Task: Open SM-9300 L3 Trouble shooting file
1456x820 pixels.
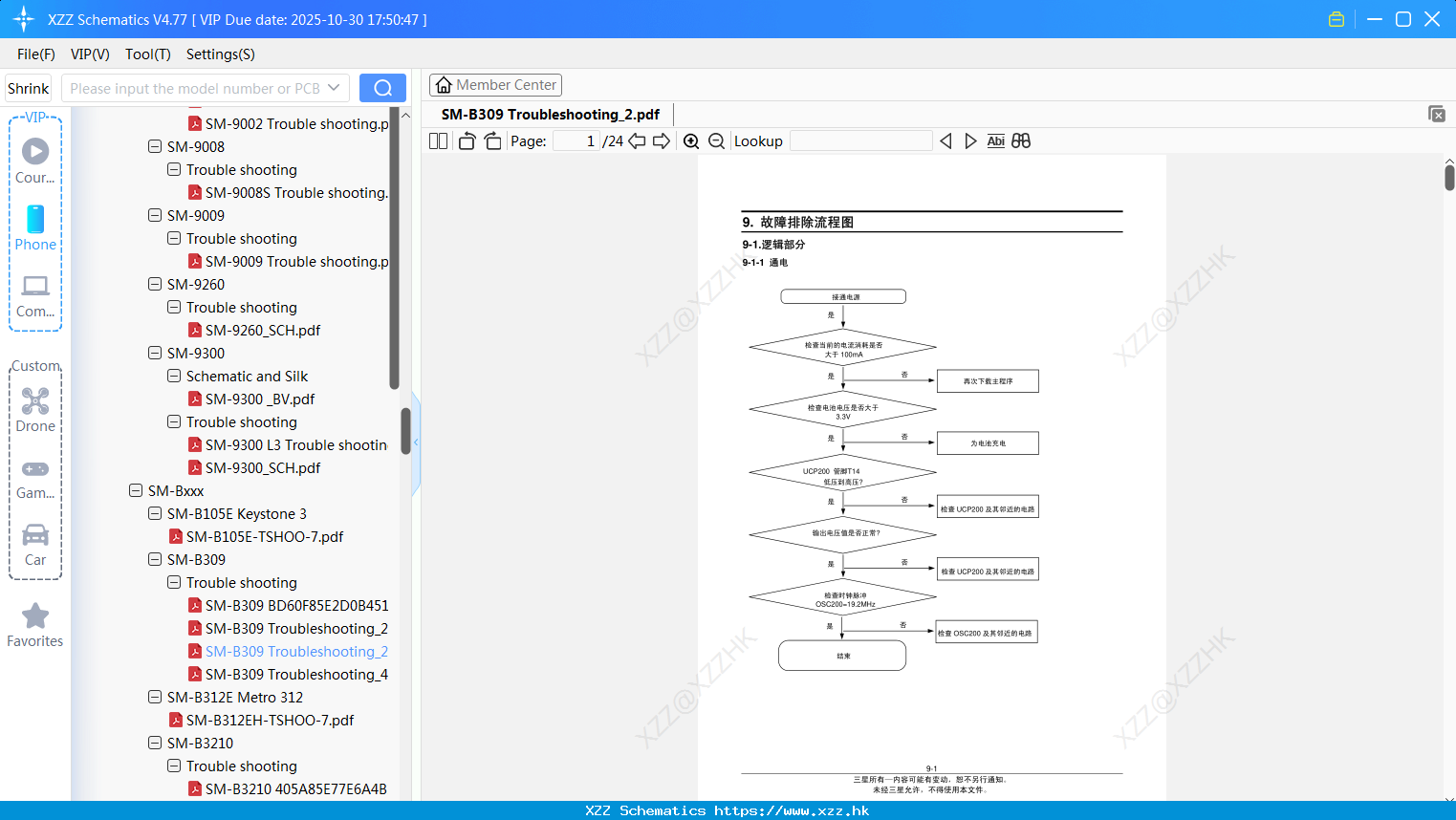Action: (x=287, y=445)
